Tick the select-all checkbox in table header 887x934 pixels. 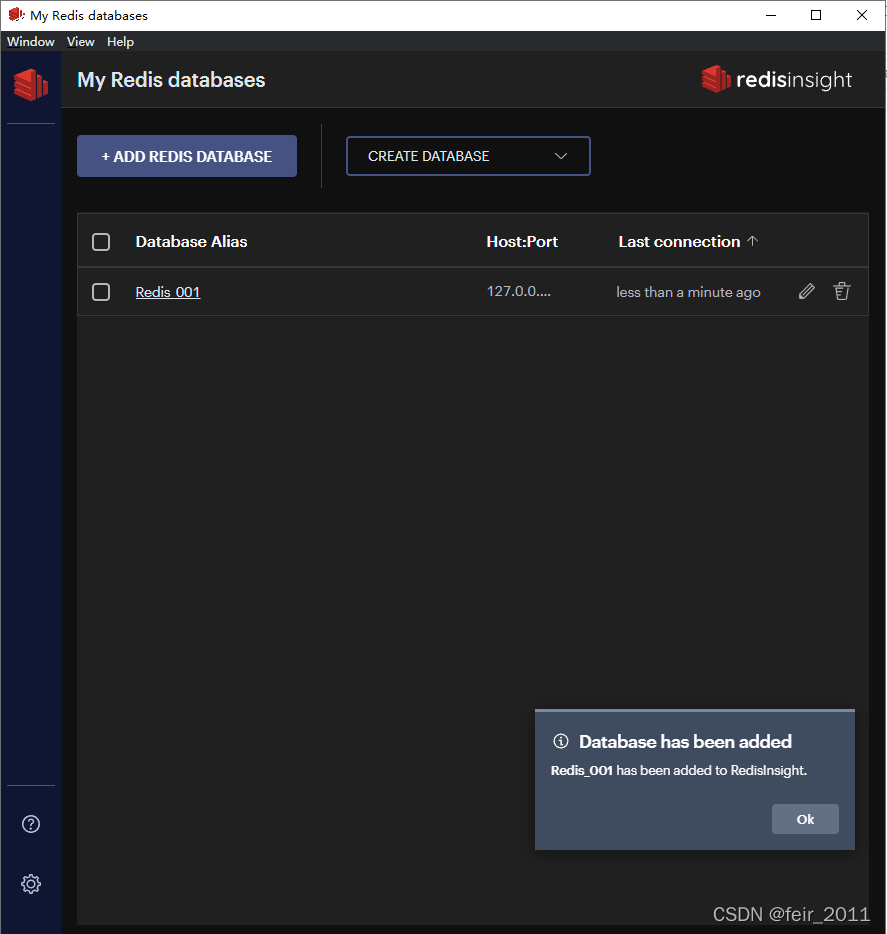coord(101,242)
